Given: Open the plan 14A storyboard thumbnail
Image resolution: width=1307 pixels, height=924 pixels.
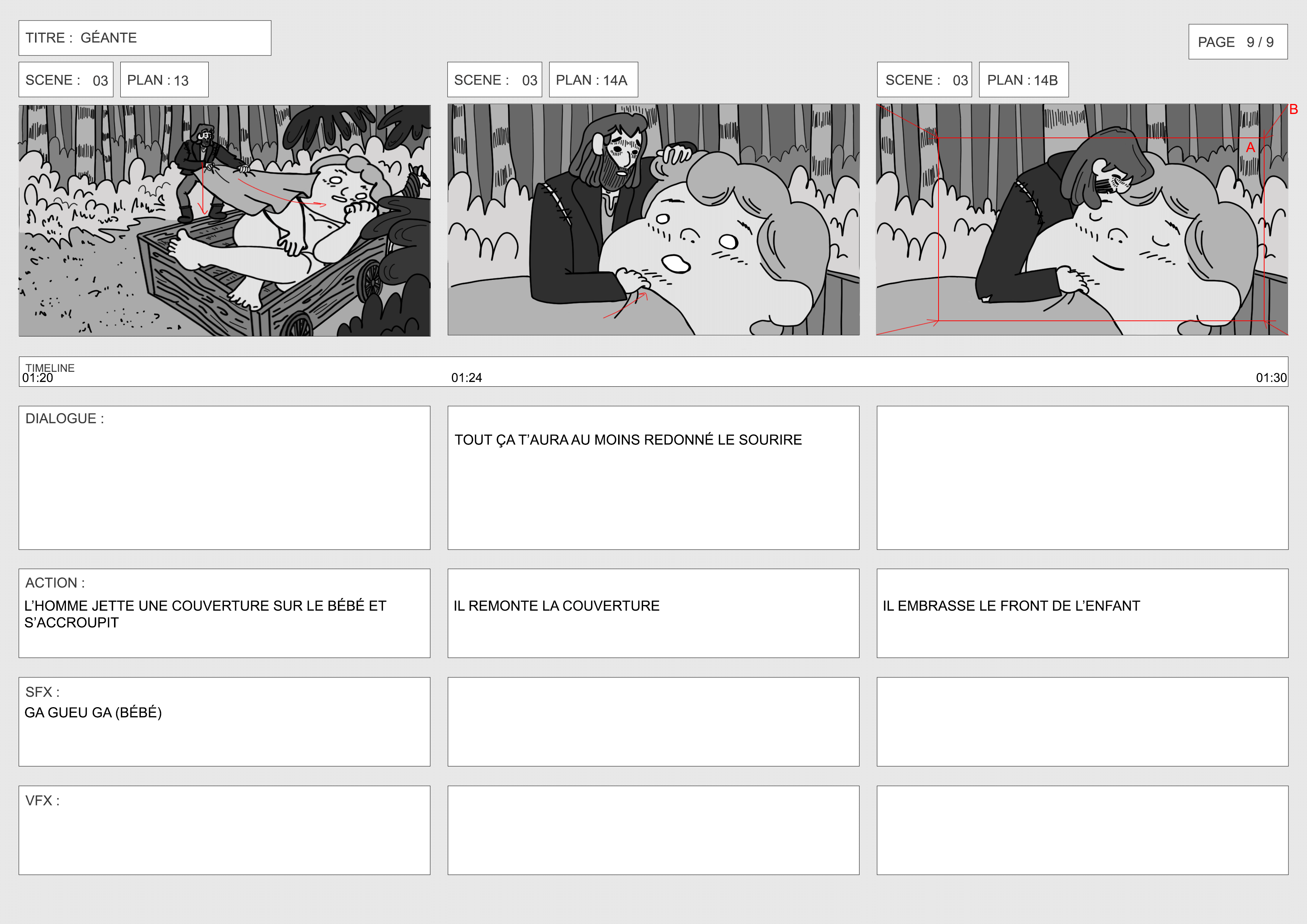Looking at the screenshot, I should pos(653,219).
